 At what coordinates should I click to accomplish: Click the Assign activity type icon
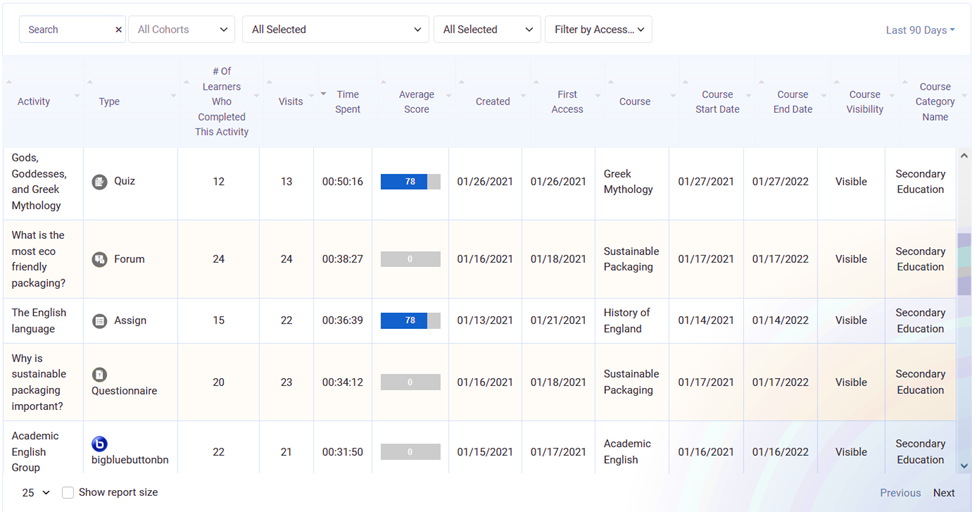(99, 321)
